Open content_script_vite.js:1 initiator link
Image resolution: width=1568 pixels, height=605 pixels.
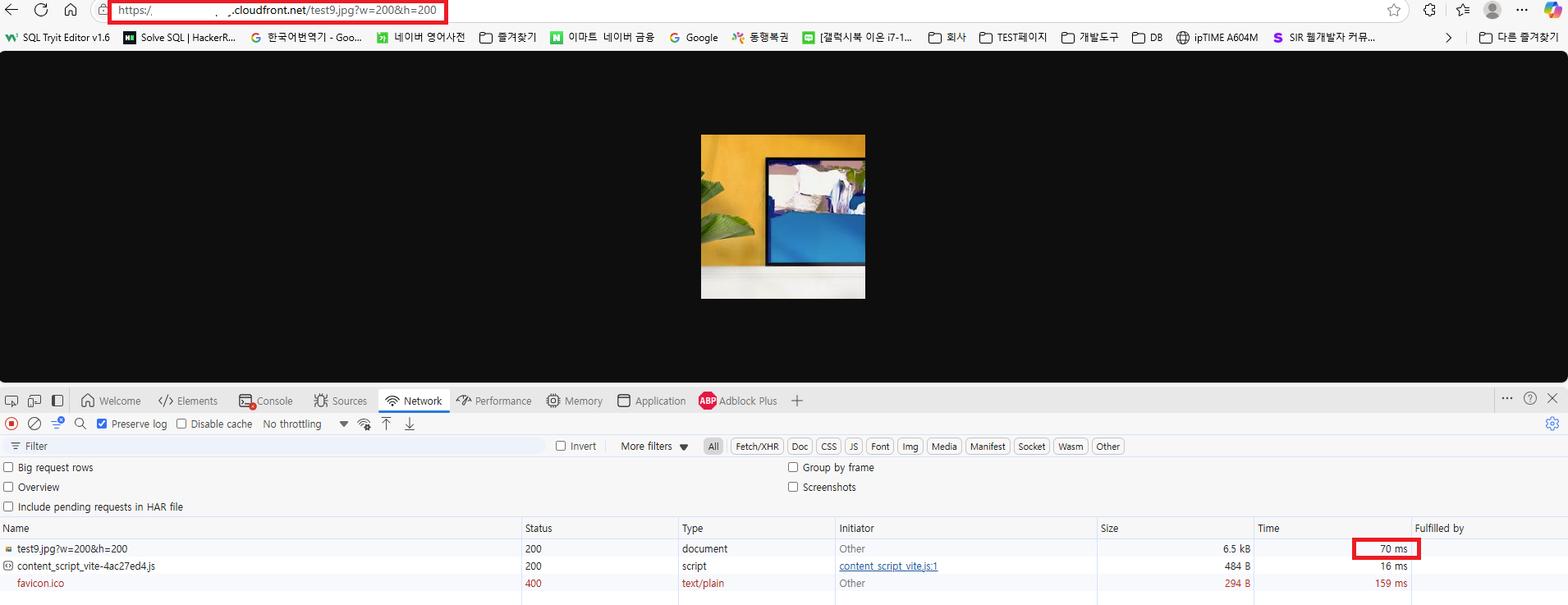(x=888, y=566)
